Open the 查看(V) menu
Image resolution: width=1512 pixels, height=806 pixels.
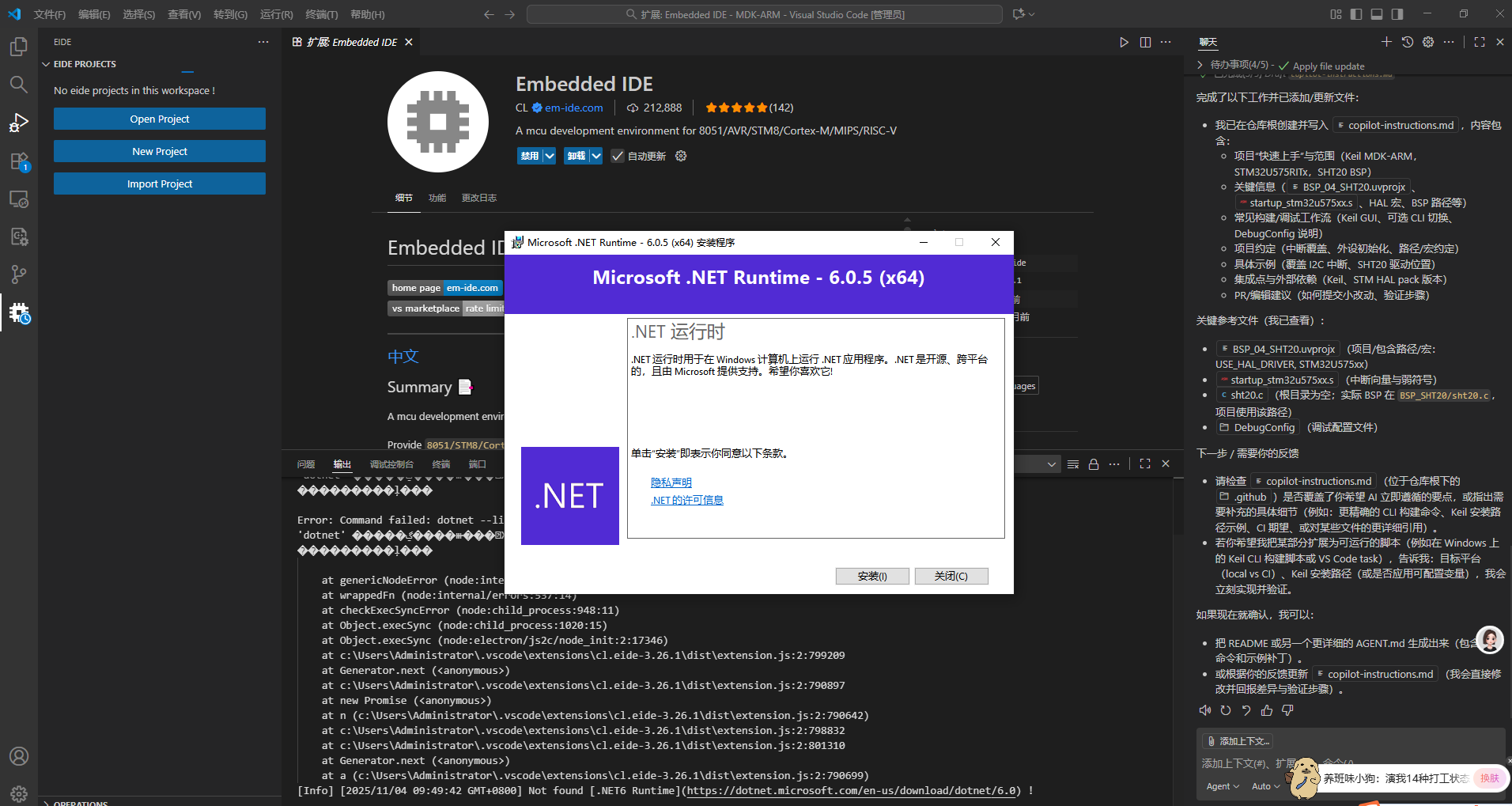click(184, 13)
